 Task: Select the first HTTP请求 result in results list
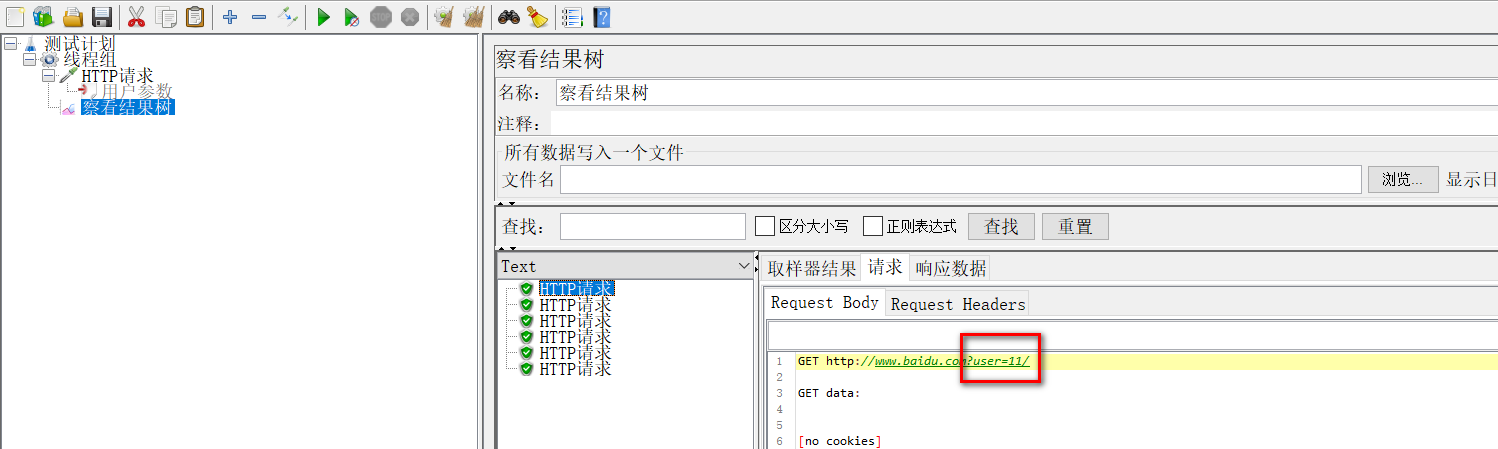575,289
